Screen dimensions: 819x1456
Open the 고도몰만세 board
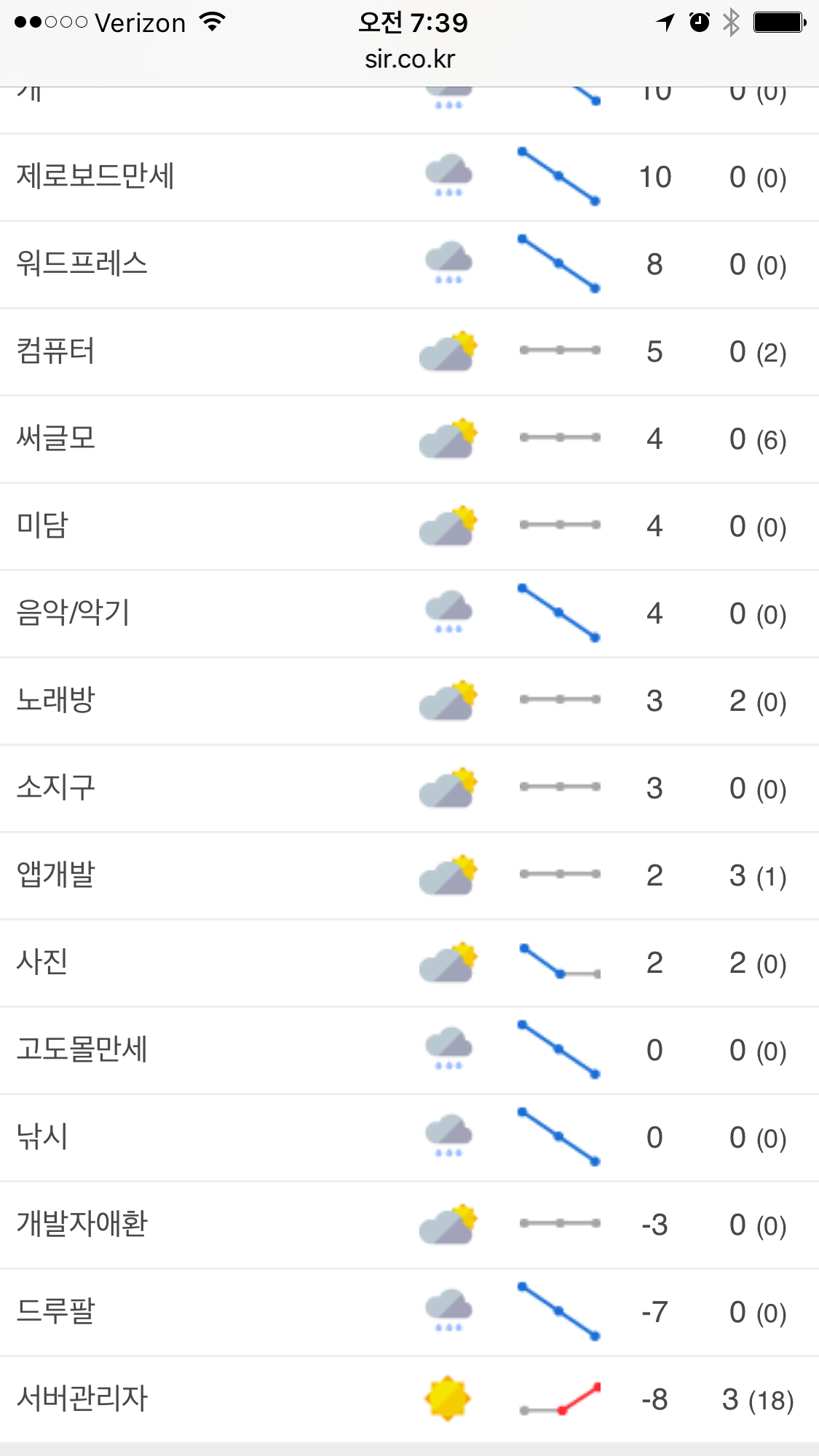point(82,1049)
